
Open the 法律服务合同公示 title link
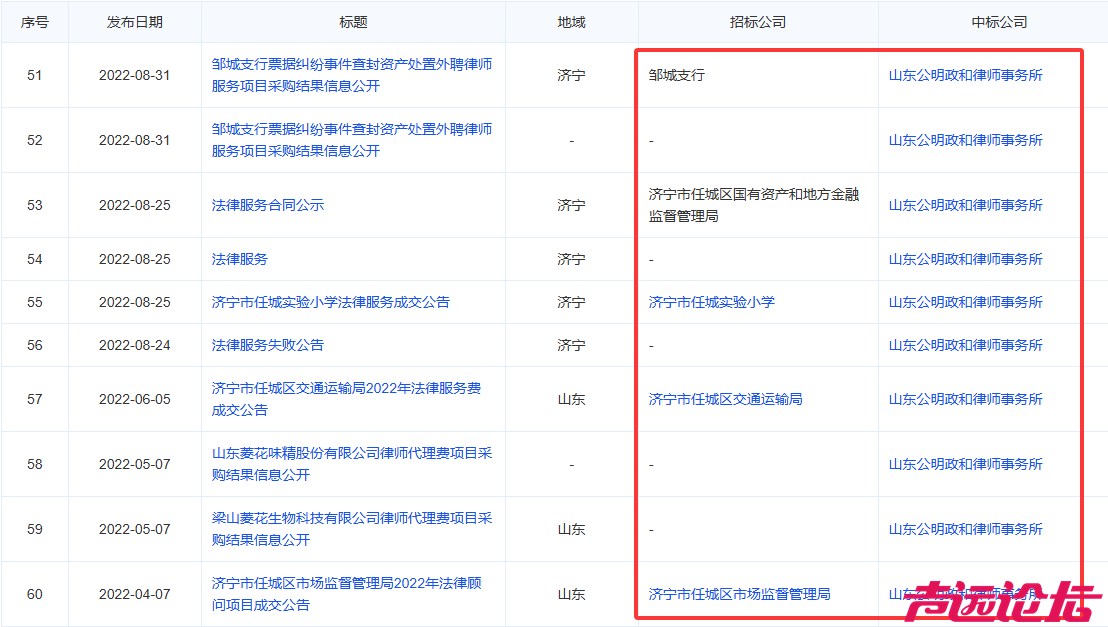tap(268, 205)
